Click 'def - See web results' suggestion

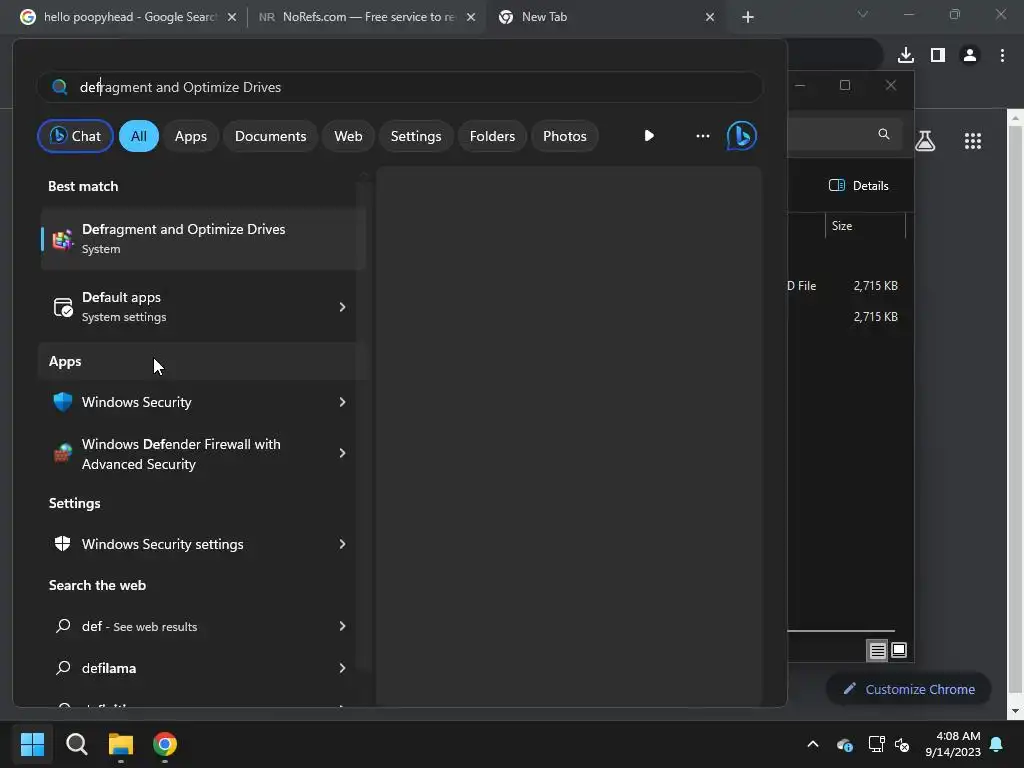(x=198, y=626)
